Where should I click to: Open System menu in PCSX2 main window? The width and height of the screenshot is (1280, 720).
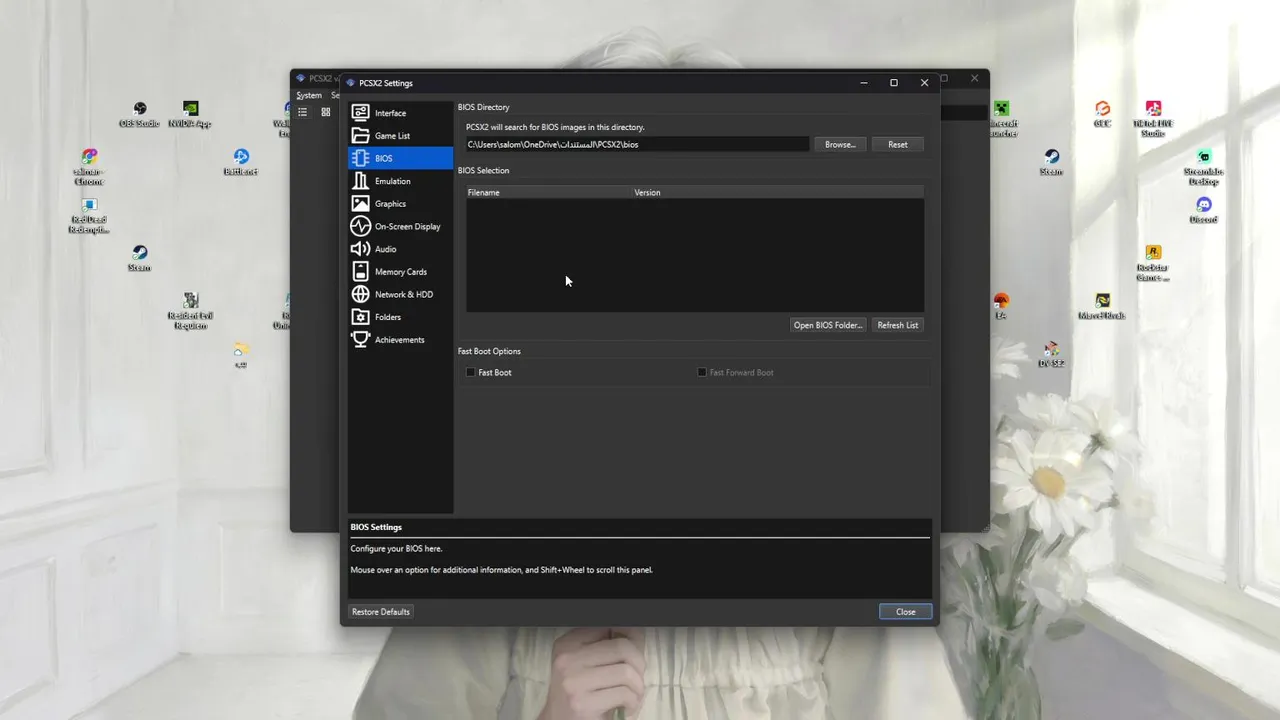[309, 95]
